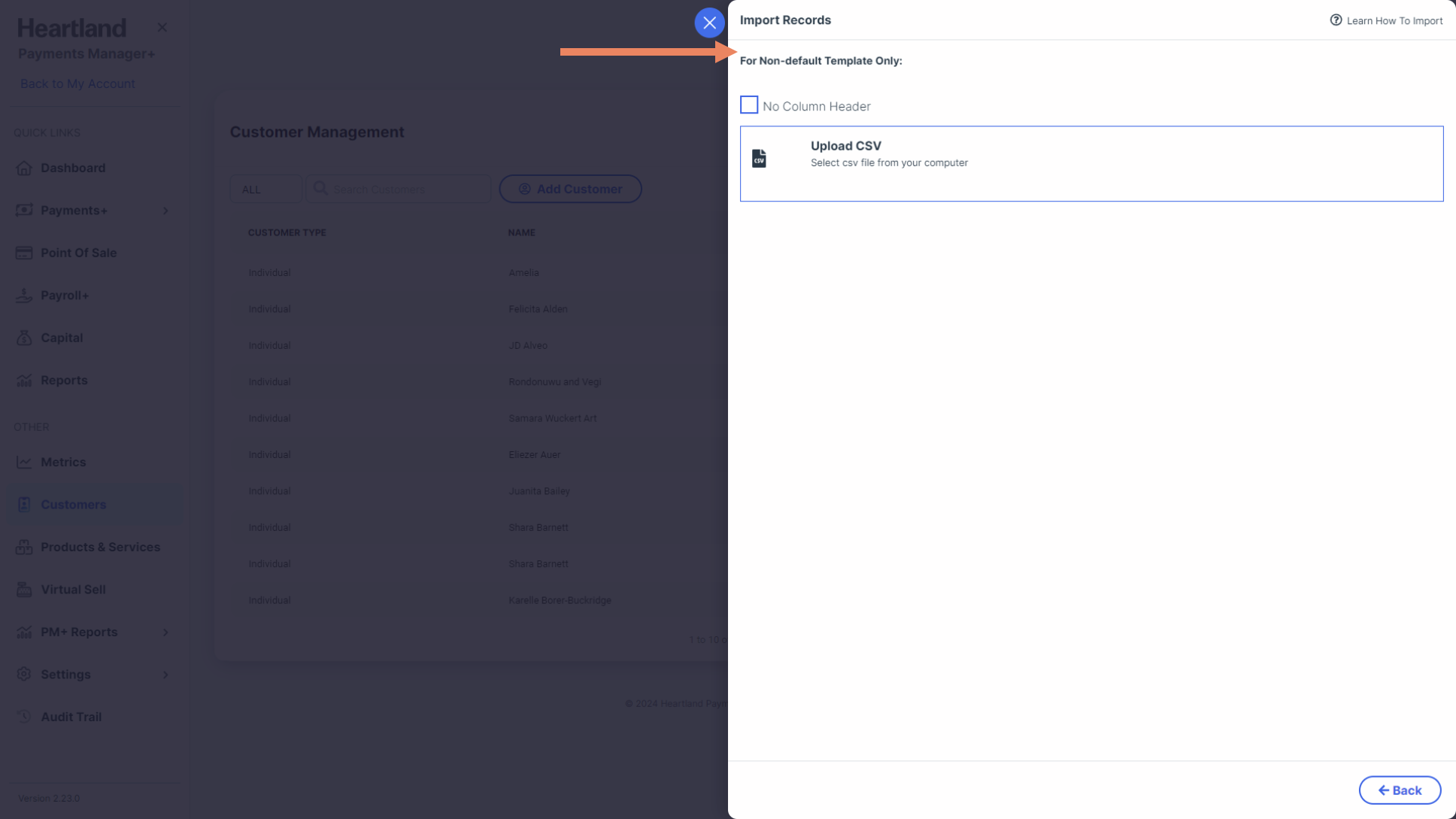Click the CUSTOMER TYPE column header

(287, 232)
